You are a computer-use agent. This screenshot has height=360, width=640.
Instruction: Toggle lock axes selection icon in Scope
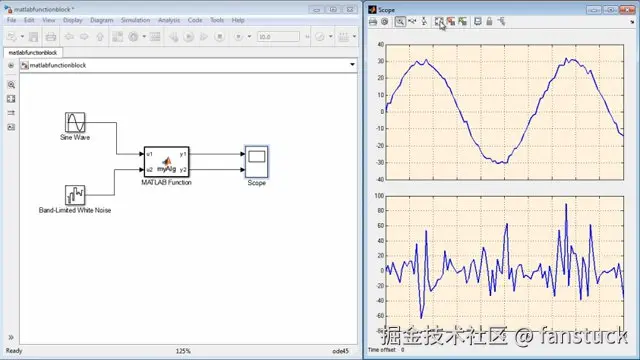[x=489, y=22]
